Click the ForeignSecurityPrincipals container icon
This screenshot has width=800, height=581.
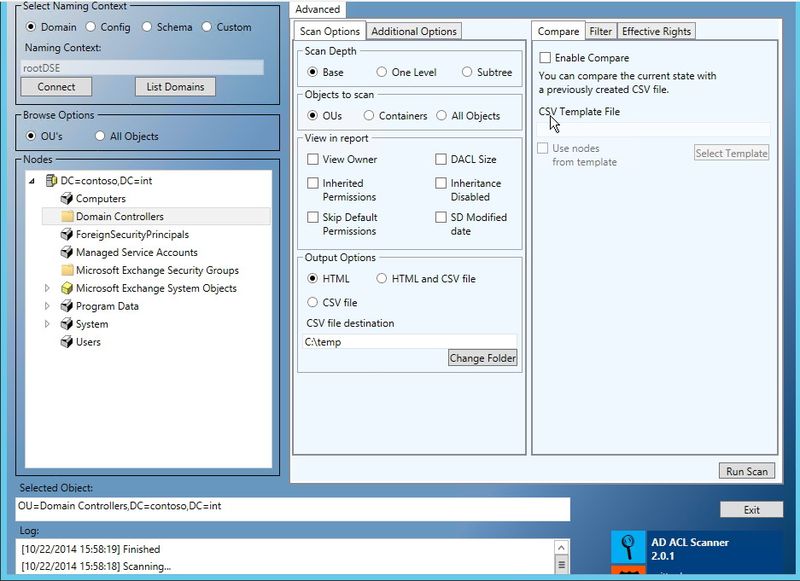coord(67,235)
